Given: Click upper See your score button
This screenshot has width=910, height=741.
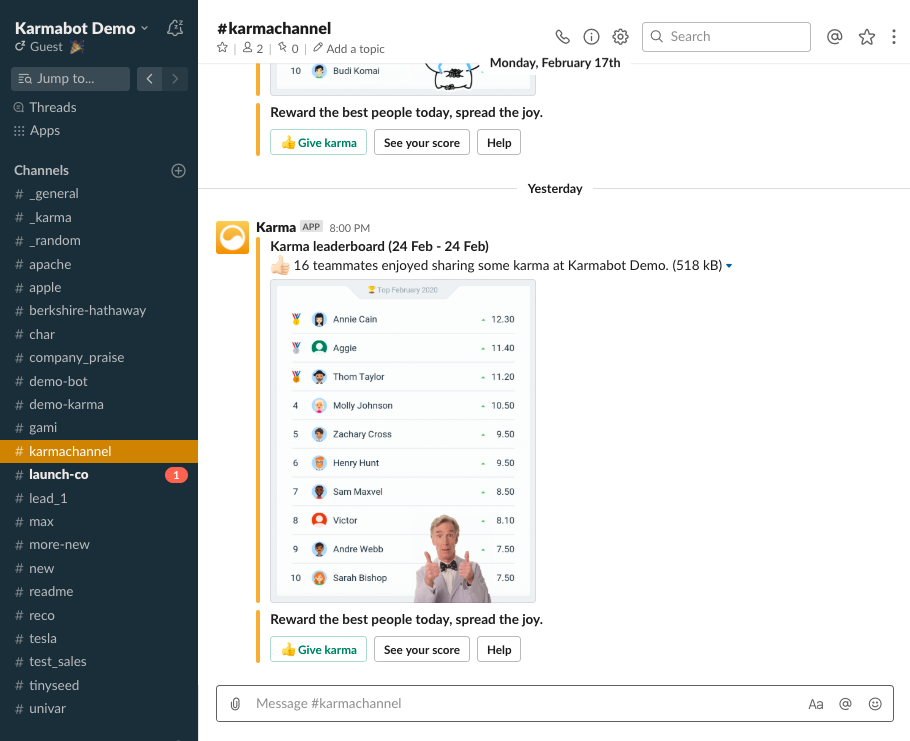Looking at the screenshot, I should [422, 143].
